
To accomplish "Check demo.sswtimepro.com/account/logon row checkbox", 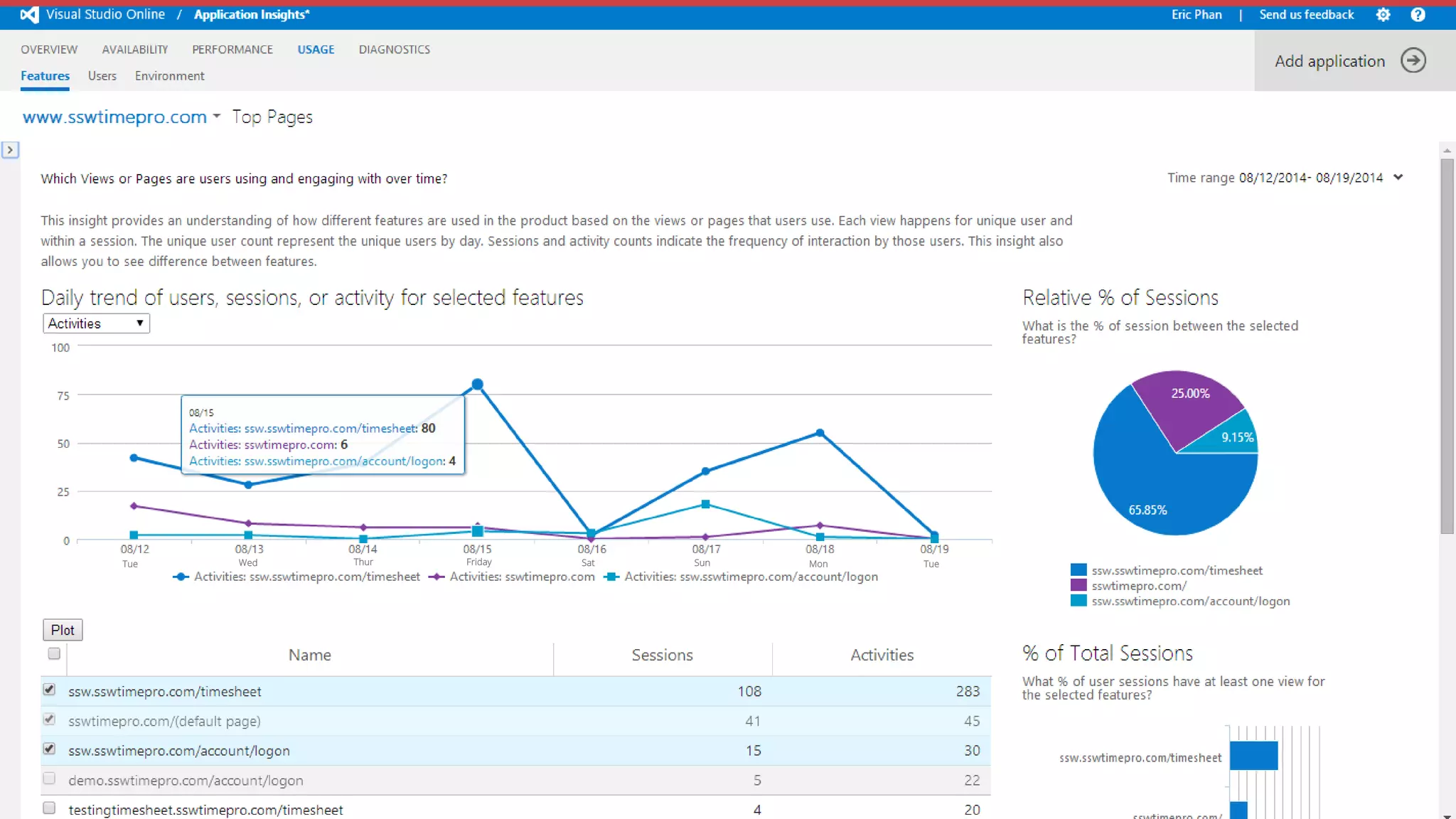I will click(x=49, y=778).
